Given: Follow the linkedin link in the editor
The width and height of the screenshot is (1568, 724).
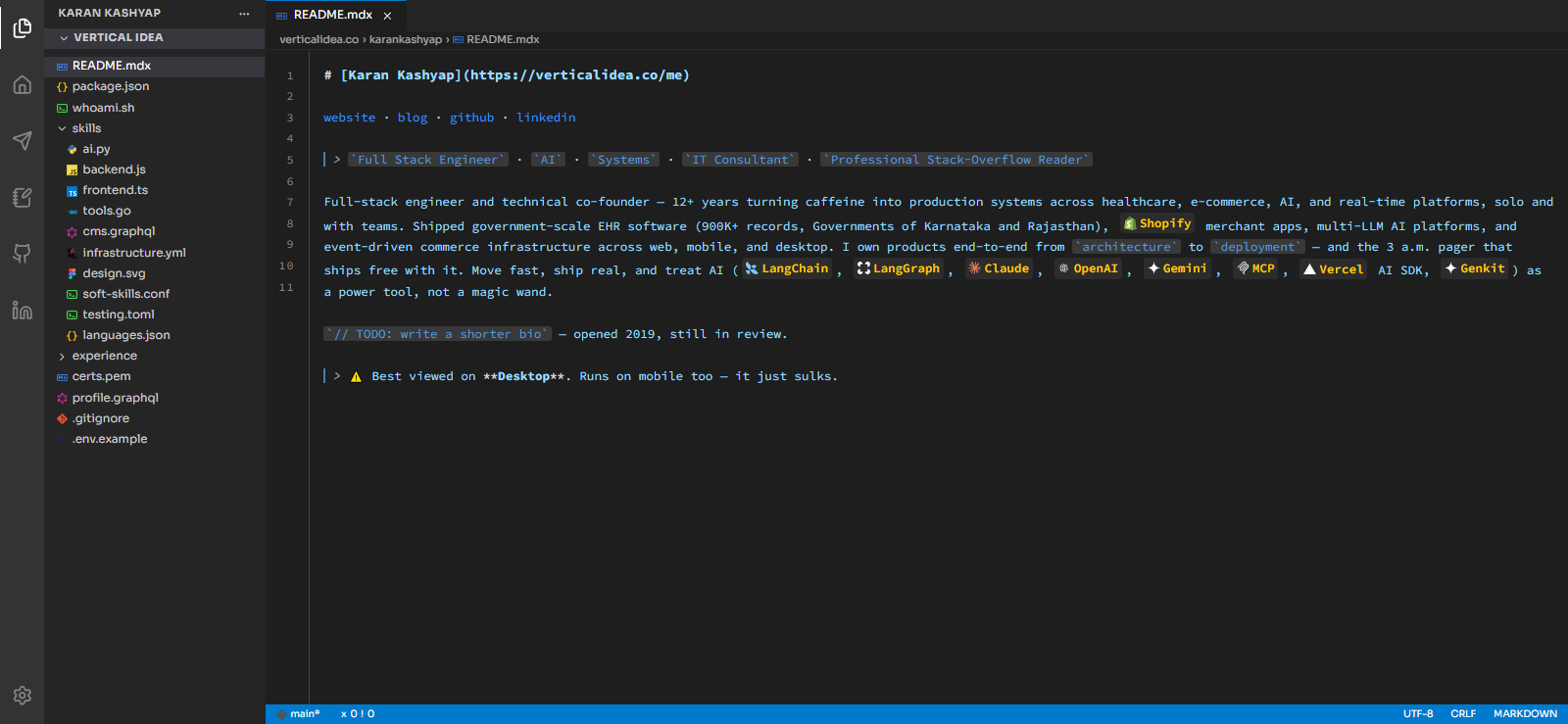Looking at the screenshot, I should 546,118.
